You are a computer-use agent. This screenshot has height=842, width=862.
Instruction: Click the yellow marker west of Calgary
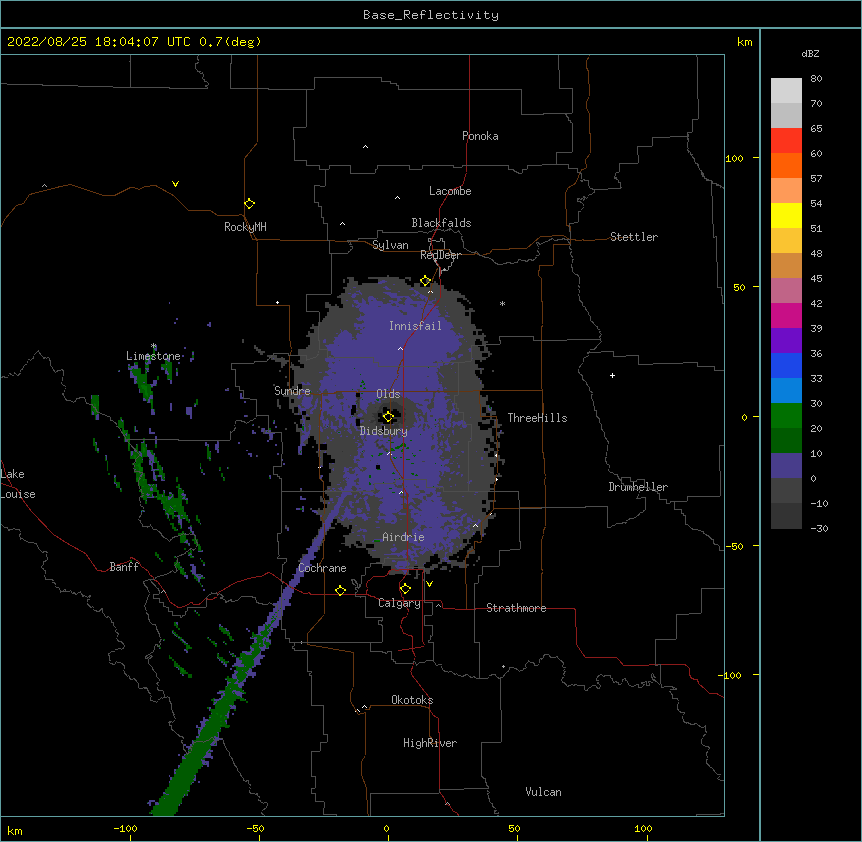click(x=340, y=590)
